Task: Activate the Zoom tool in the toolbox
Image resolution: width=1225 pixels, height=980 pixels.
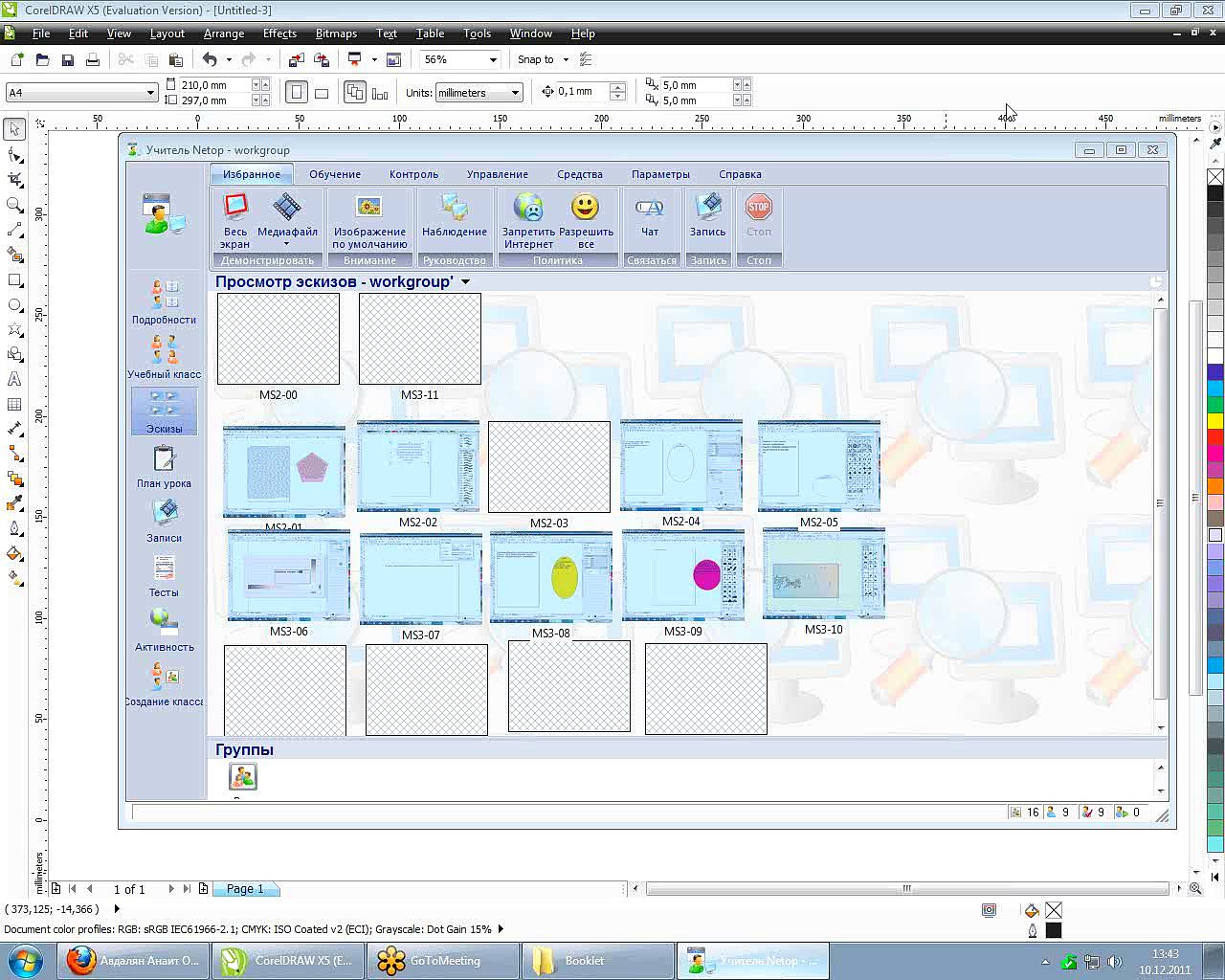Action: pyautogui.click(x=15, y=205)
